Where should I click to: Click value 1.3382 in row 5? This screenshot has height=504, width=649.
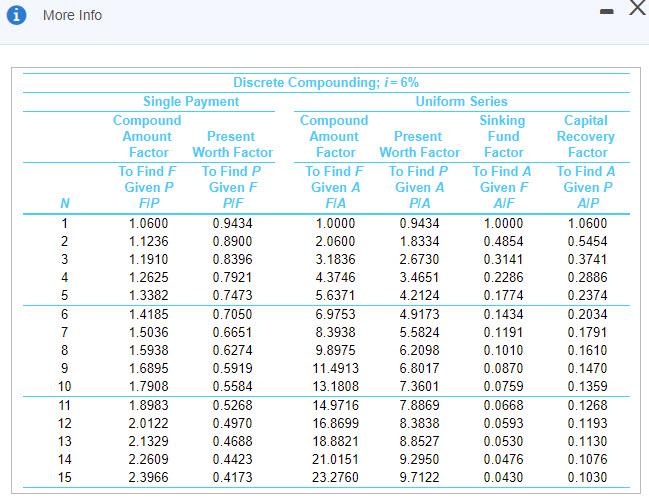149,295
